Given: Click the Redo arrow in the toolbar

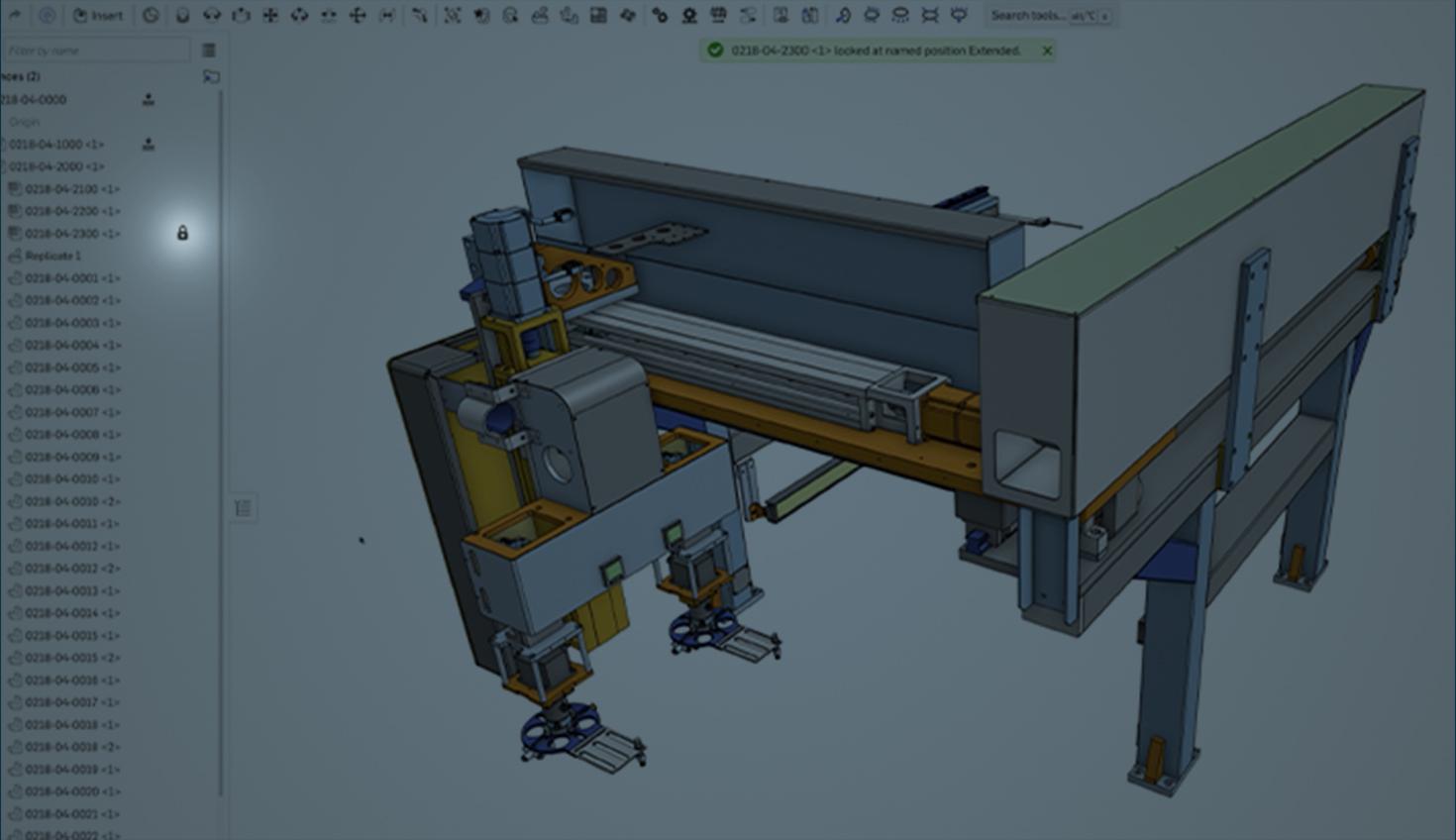Looking at the screenshot, I should pos(15,16).
